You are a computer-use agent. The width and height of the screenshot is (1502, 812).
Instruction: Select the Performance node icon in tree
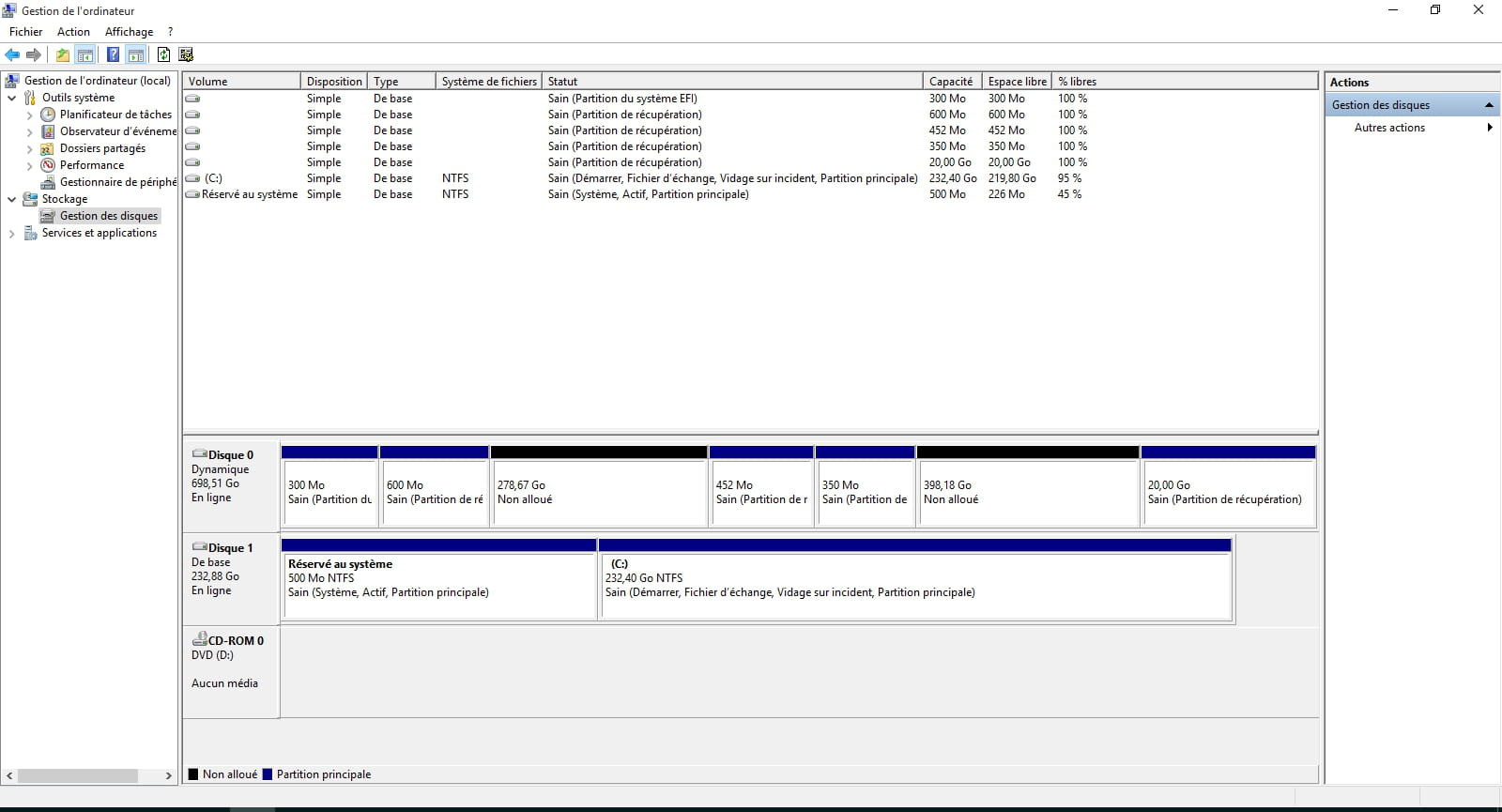pyautogui.click(x=48, y=165)
